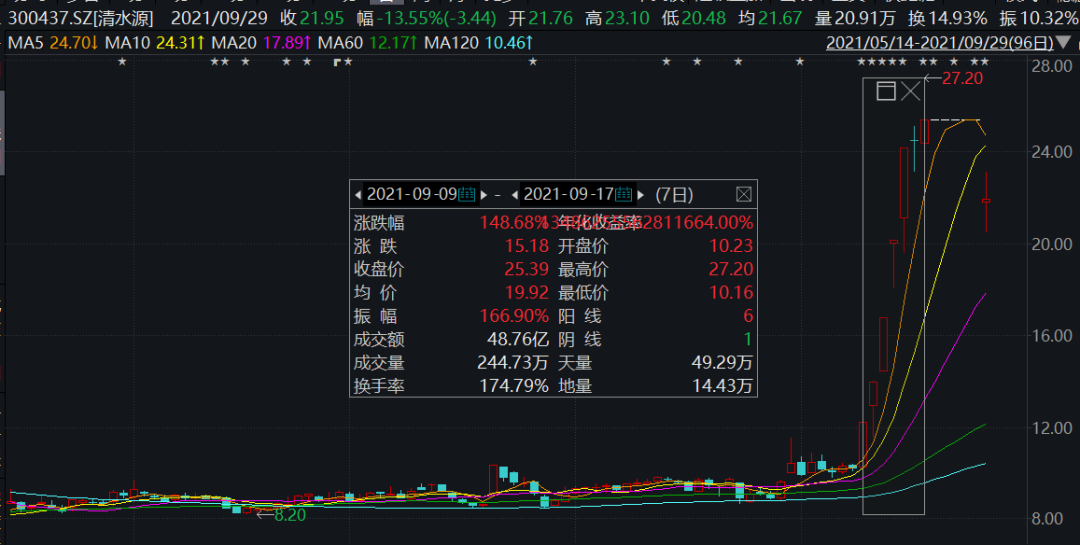The width and height of the screenshot is (1080, 545).
Task: Click the small flag marker near stars
Action: coord(337,63)
